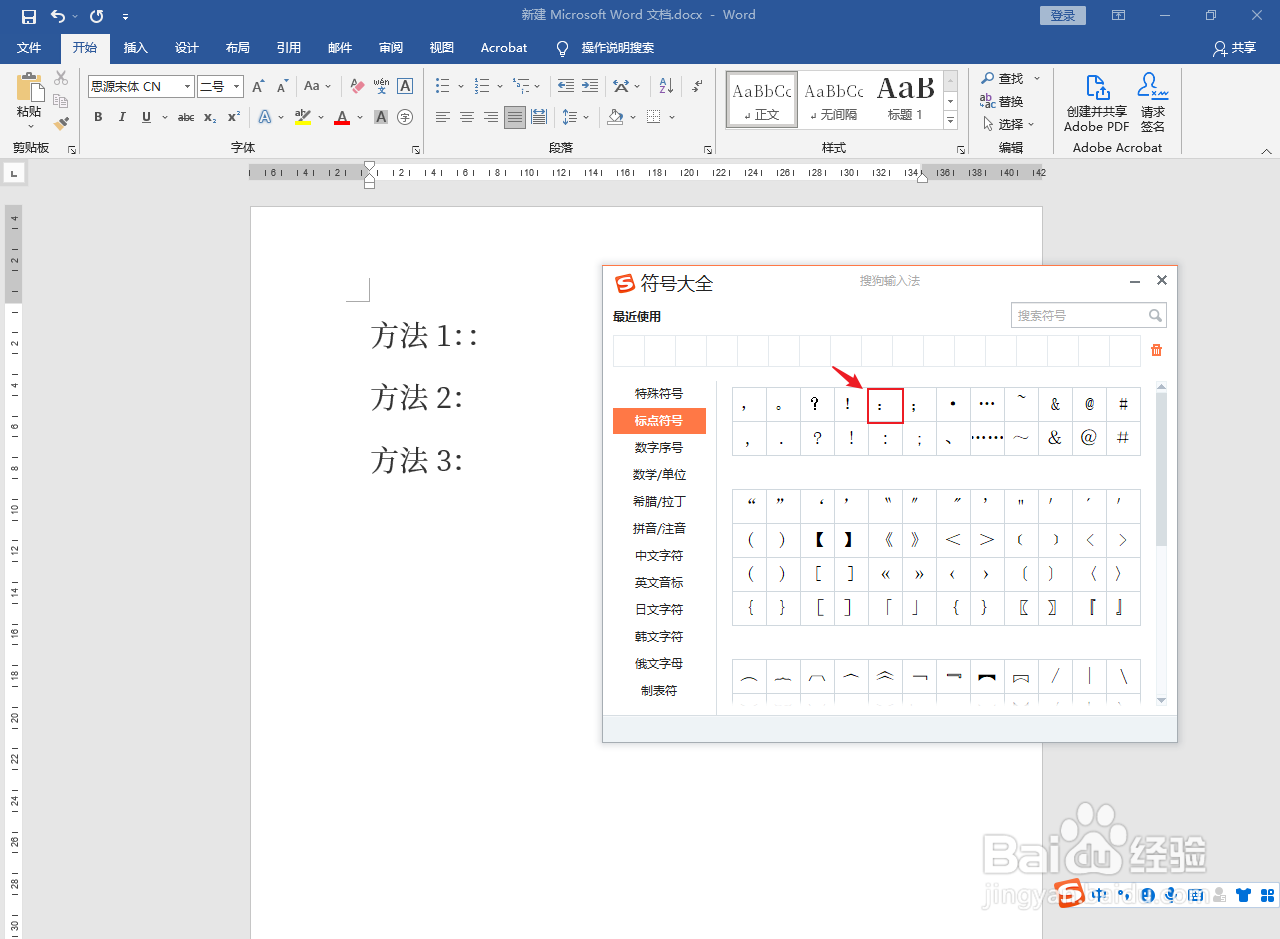1280x939 pixels.
Task: Click the 登录 button in title bar
Action: [1062, 15]
